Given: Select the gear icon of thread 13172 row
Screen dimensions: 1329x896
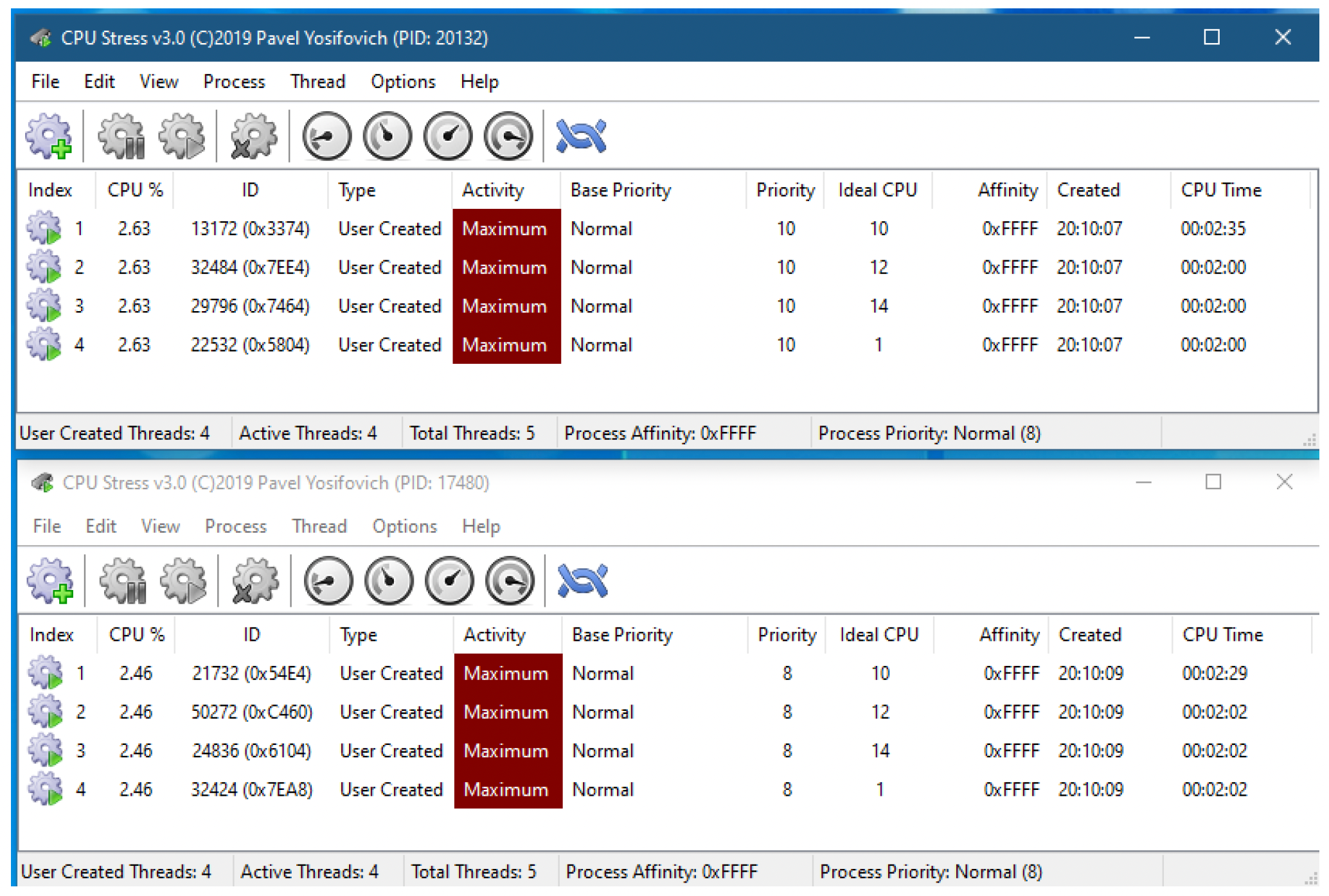Looking at the screenshot, I should click(44, 228).
